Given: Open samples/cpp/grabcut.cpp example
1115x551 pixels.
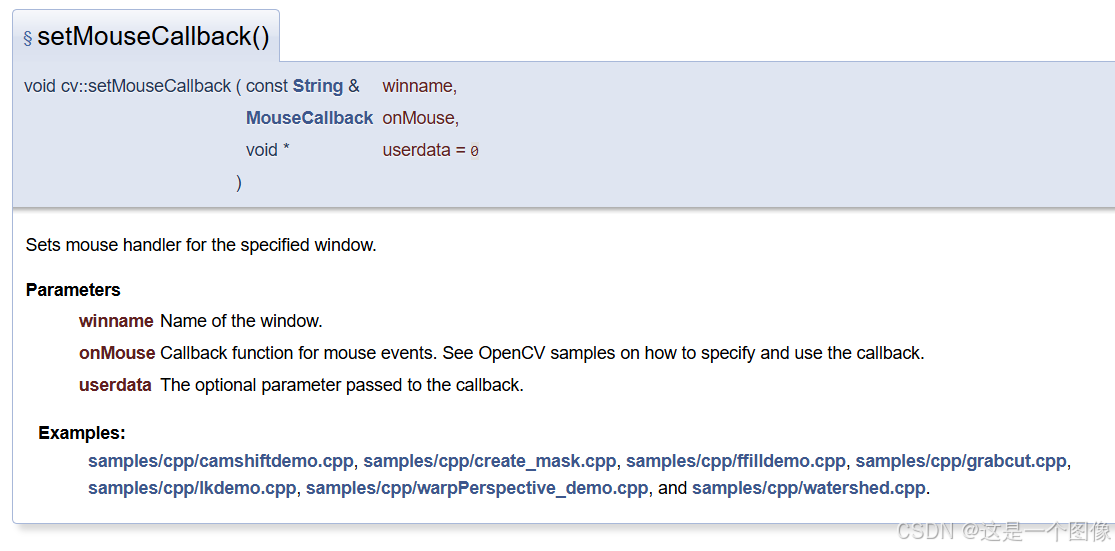Looking at the screenshot, I should [x=961, y=461].
